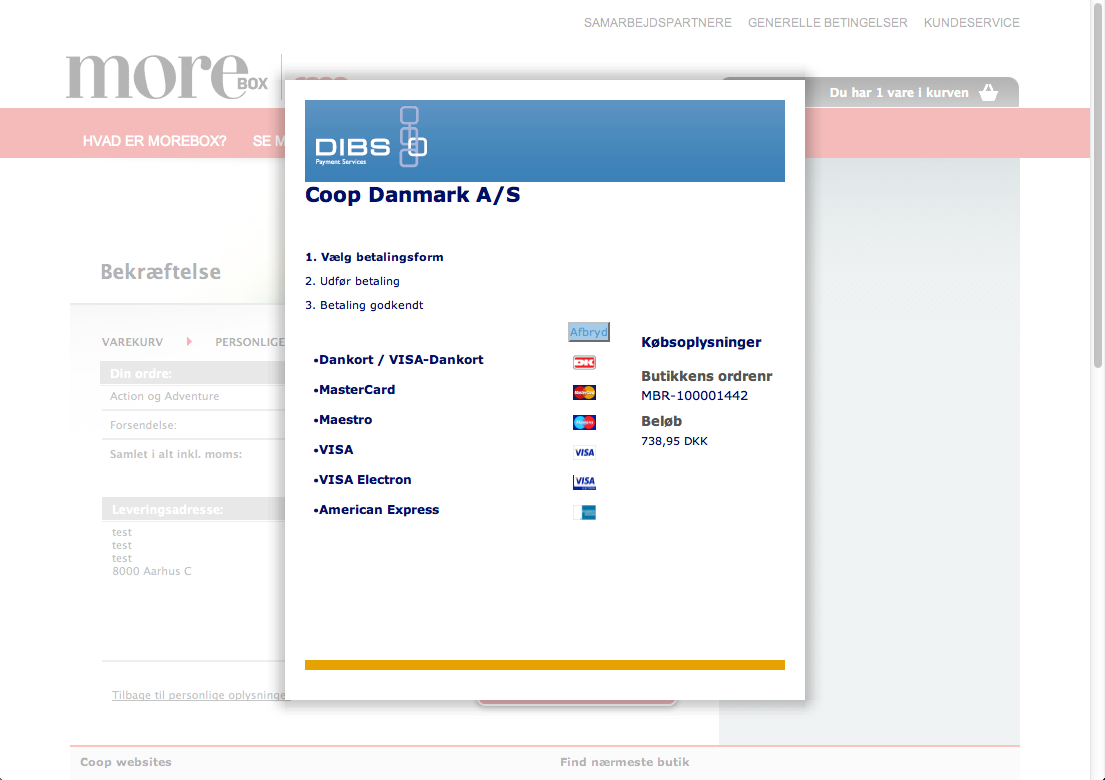This screenshot has width=1105, height=780.
Task: Click Butikkens ordrenr label
Action: pos(707,376)
